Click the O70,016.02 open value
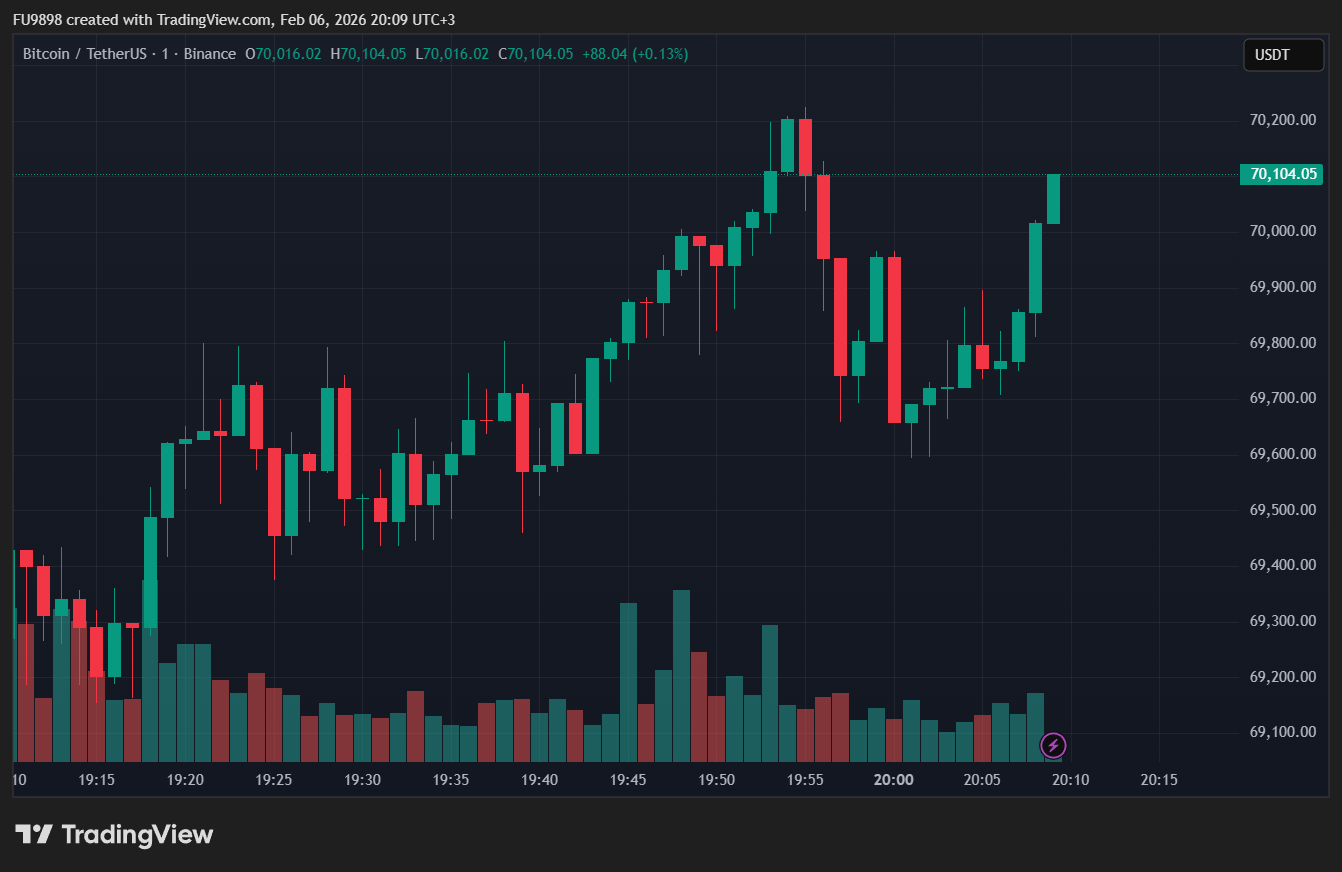The width and height of the screenshot is (1342, 872). (284, 54)
